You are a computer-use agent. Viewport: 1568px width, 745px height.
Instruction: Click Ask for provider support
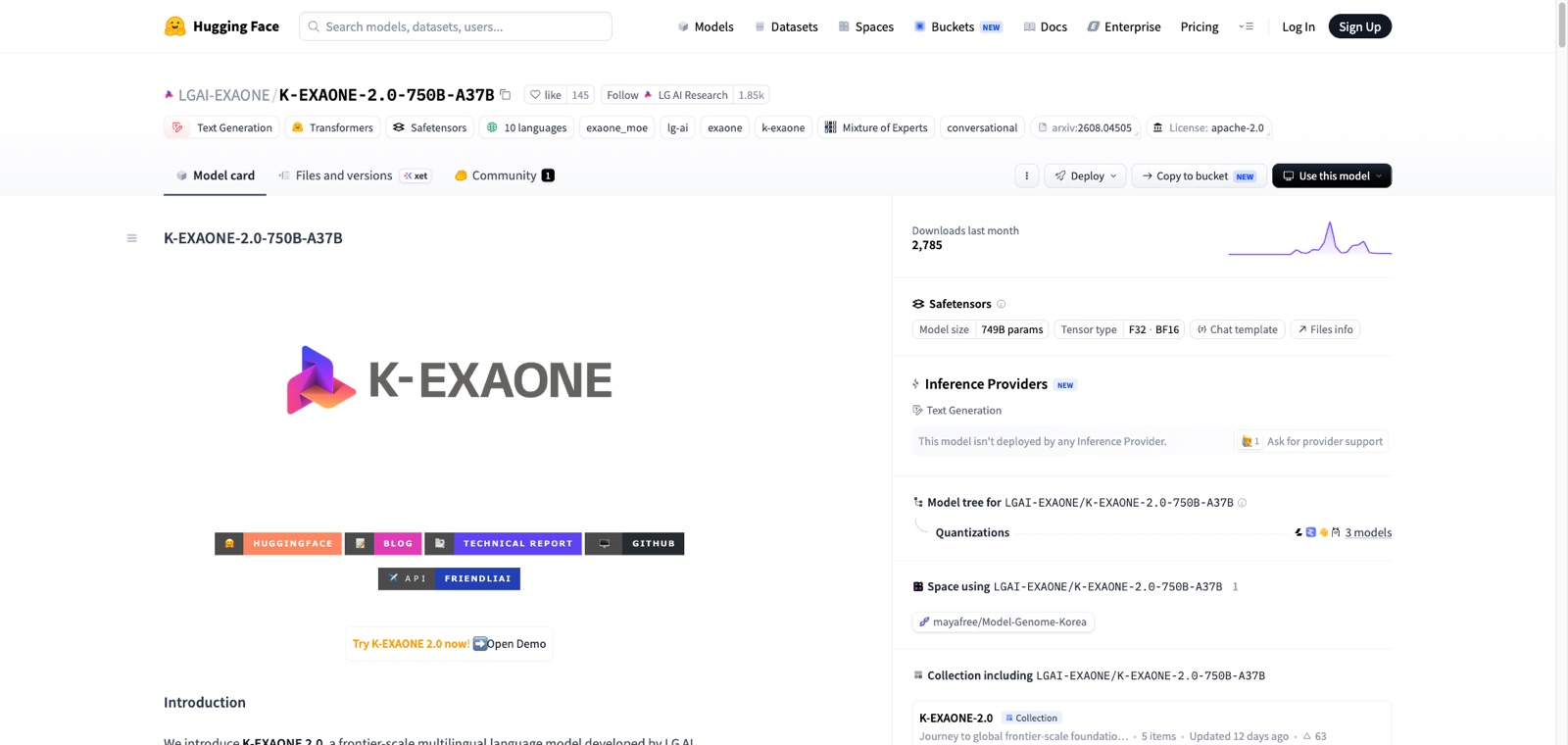[1311, 441]
